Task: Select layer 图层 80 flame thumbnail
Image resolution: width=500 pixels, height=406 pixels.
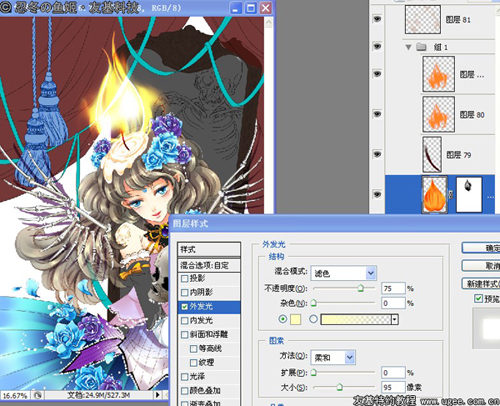Action: [x=438, y=114]
